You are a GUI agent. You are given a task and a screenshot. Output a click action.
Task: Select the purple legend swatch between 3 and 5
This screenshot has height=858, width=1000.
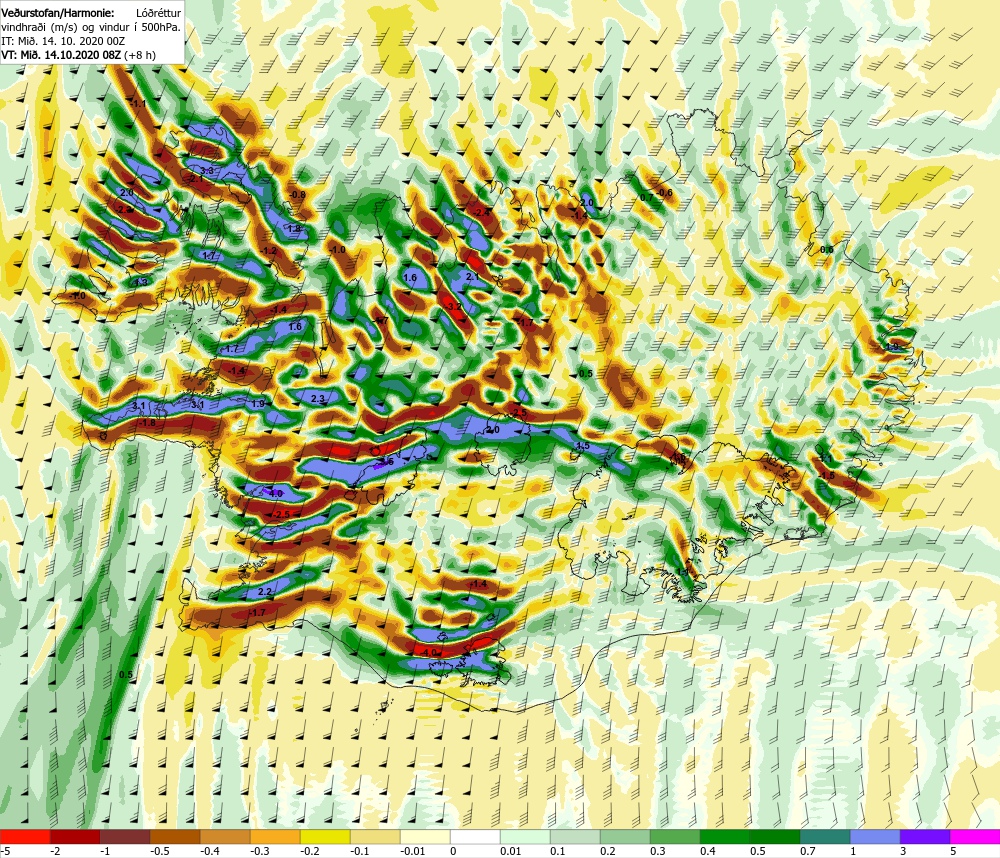925,836
